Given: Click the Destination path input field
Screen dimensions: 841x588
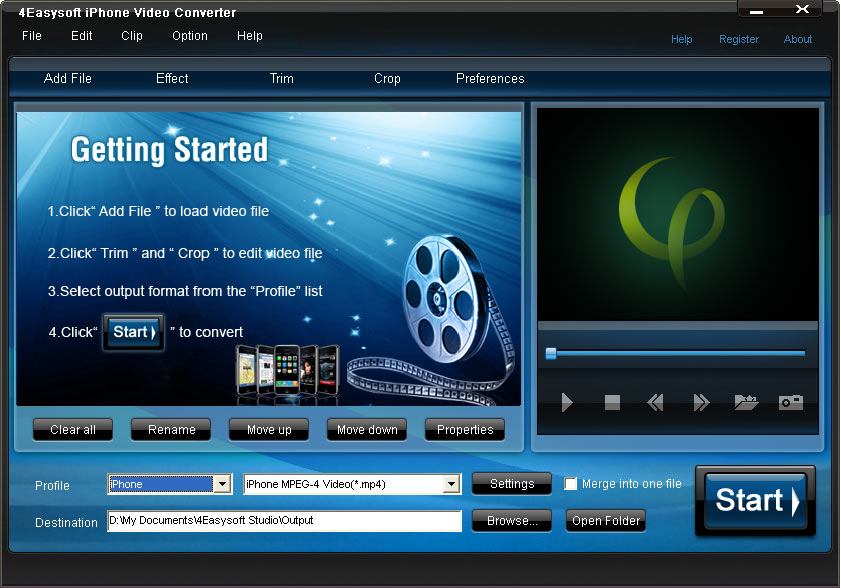Looking at the screenshot, I should tap(284, 521).
